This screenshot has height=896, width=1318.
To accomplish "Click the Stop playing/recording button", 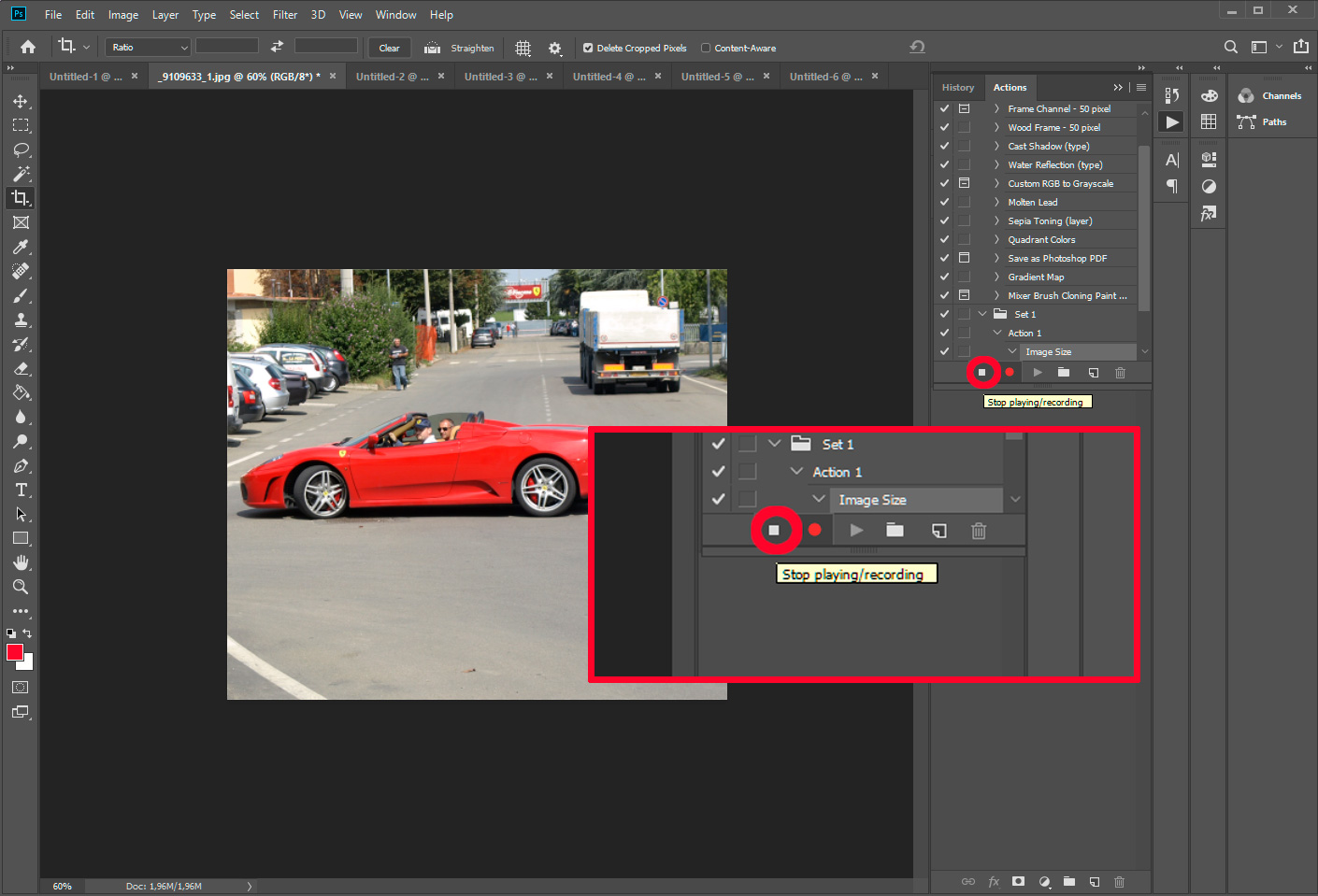I will click(981, 372).
